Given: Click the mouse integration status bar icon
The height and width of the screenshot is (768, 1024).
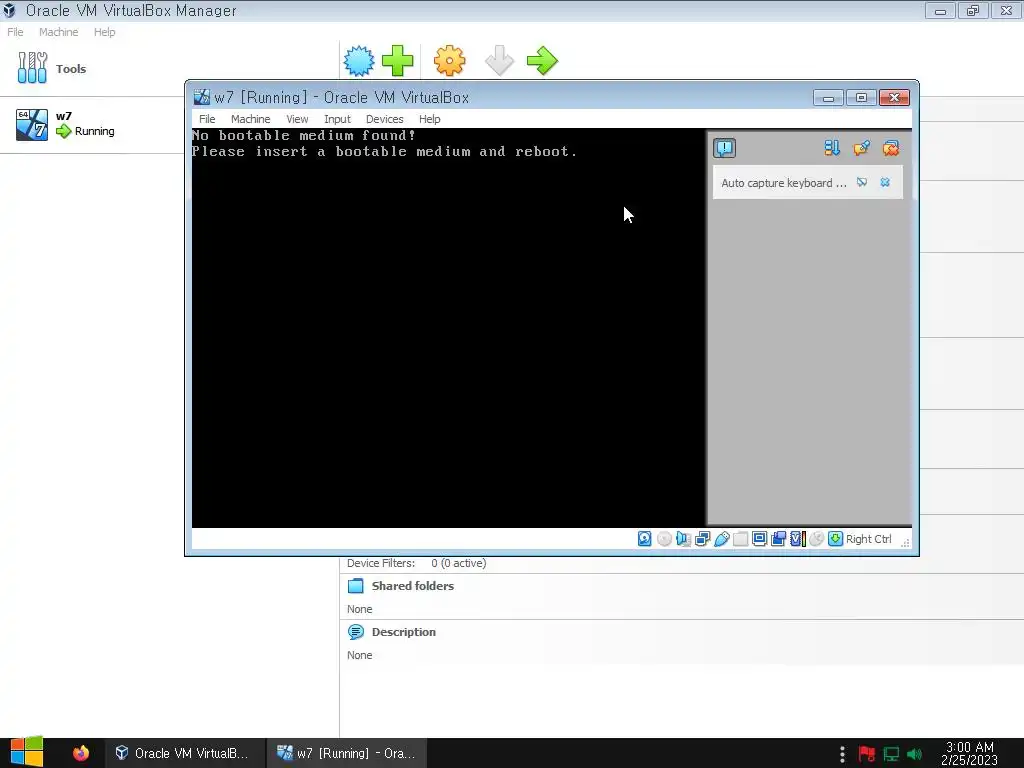Looking at the screenshot, I should pos(816,539).
